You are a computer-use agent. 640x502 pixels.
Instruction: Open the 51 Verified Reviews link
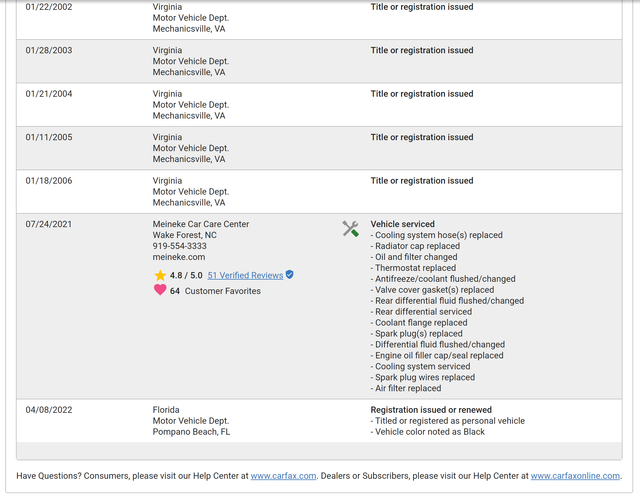pyautogui.click(x=245, y=275)
